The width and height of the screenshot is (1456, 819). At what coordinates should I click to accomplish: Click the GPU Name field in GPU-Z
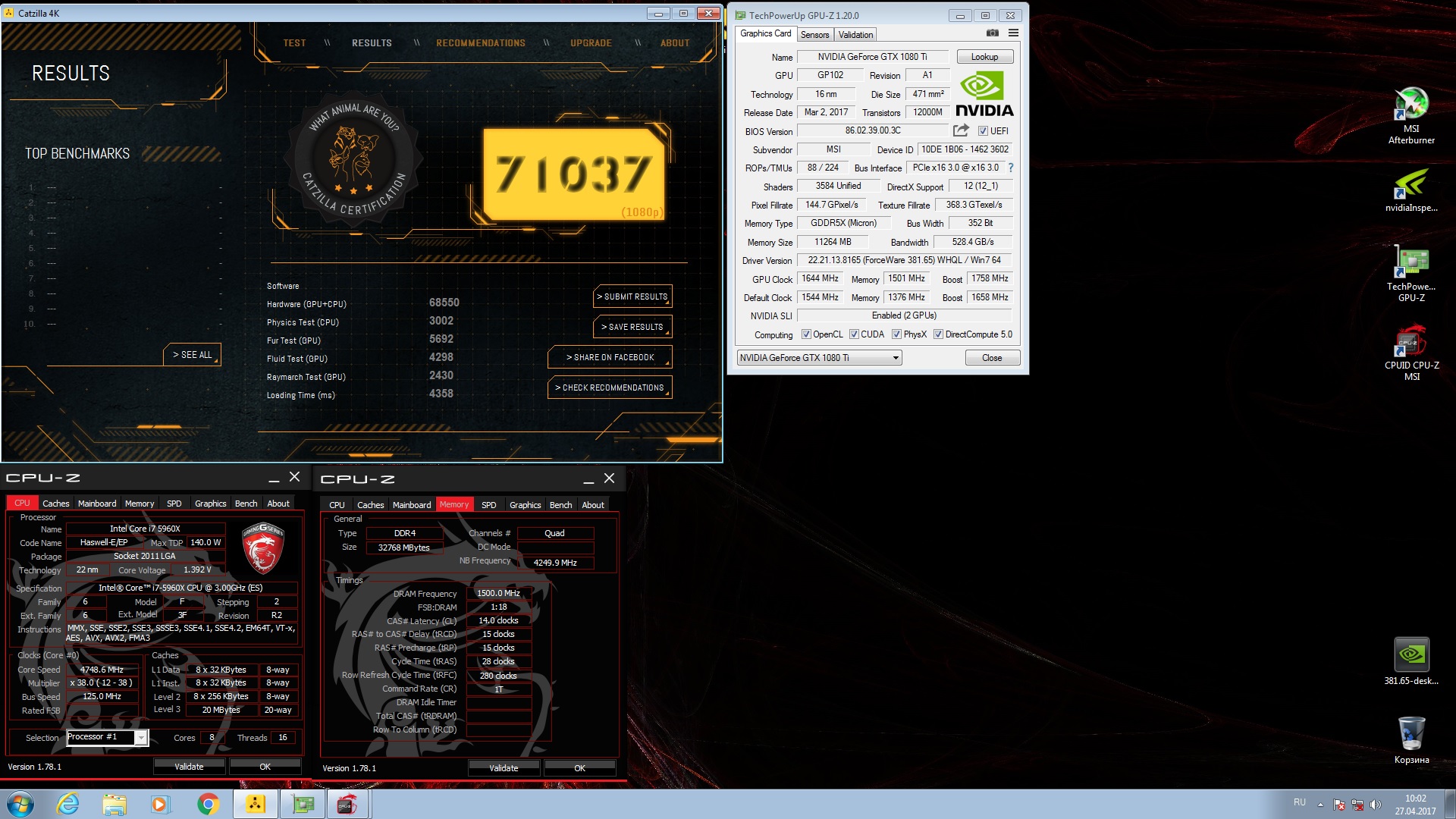(x=872, y=57)
